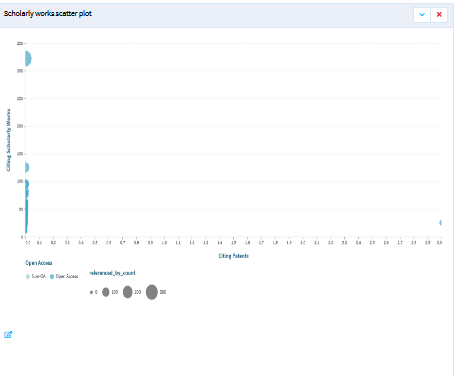Click the Non-OA green color swatch

pyautogui.click(x=28, y=277)
